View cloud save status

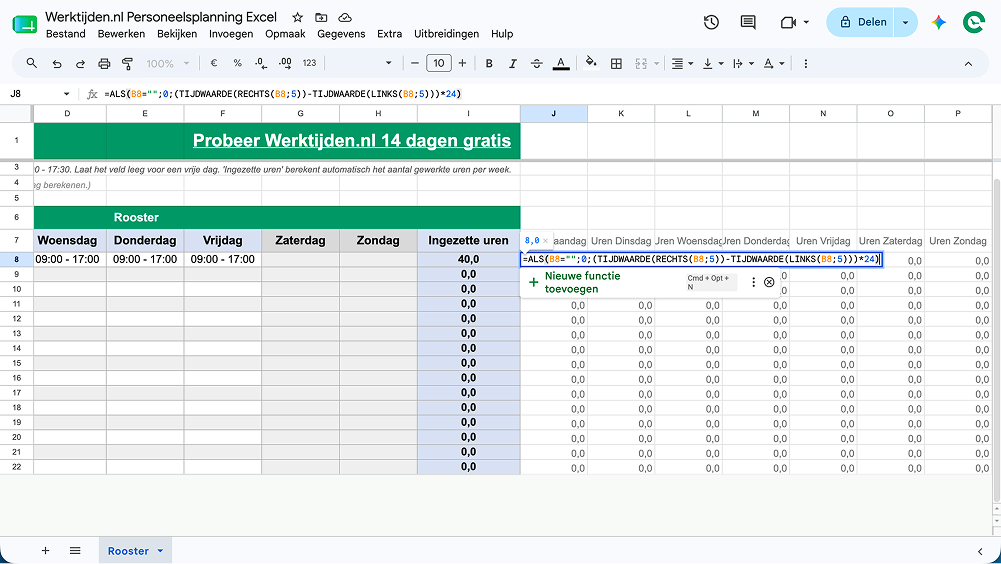[x=345, y=17]
